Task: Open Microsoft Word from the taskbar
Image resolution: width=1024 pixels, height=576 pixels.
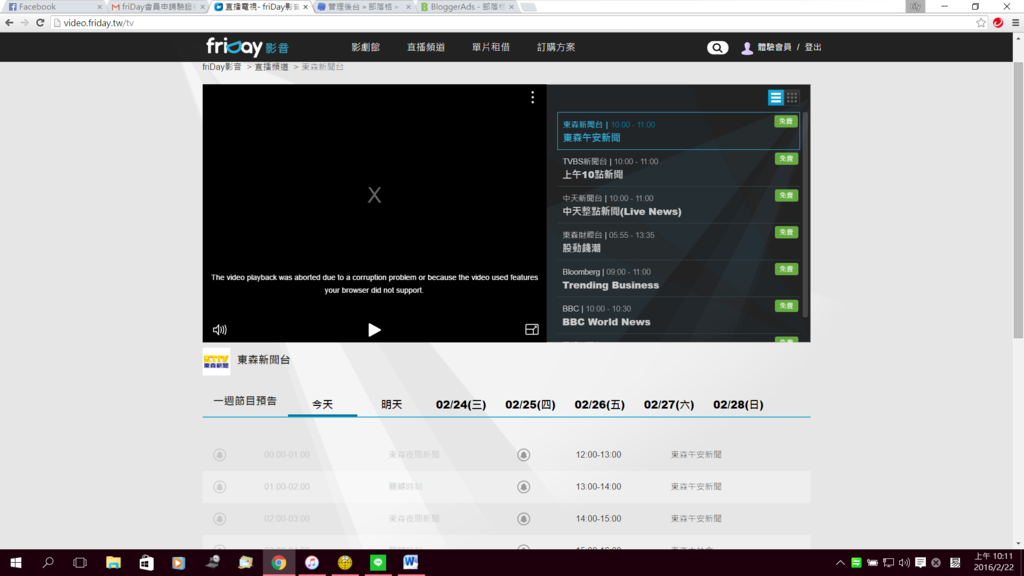Action: pyautogui.click(x=411, y=562)
